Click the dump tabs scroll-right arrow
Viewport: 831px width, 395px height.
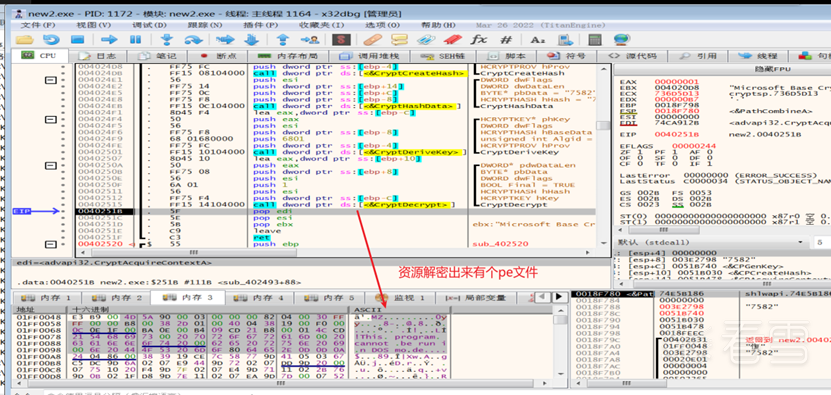[x=558, y=297]
